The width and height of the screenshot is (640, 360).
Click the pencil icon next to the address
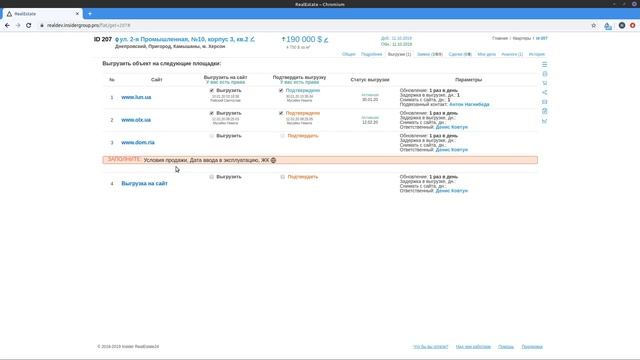click(x=252, y=39)
